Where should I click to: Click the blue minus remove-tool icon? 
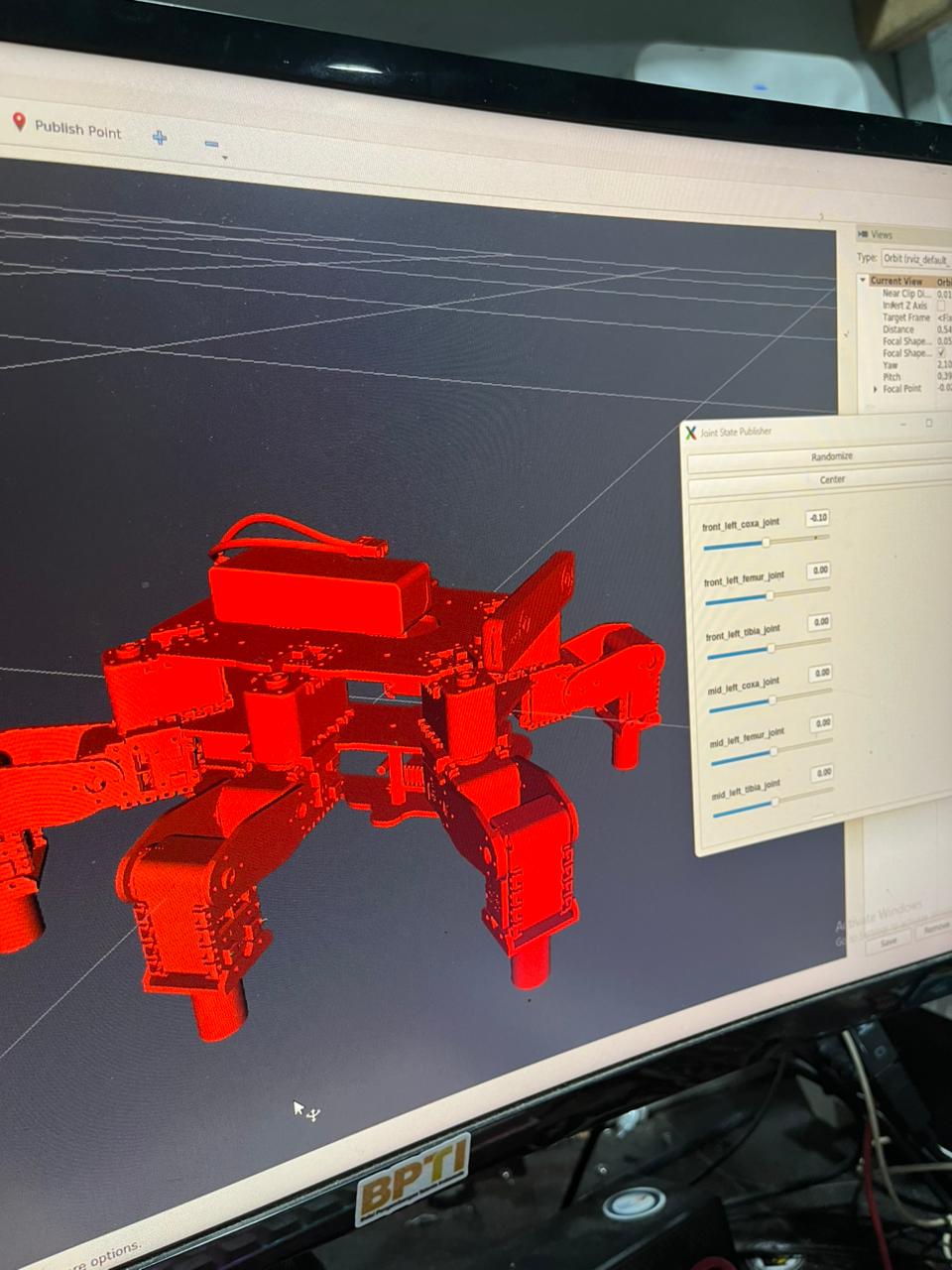pos(211,144)
